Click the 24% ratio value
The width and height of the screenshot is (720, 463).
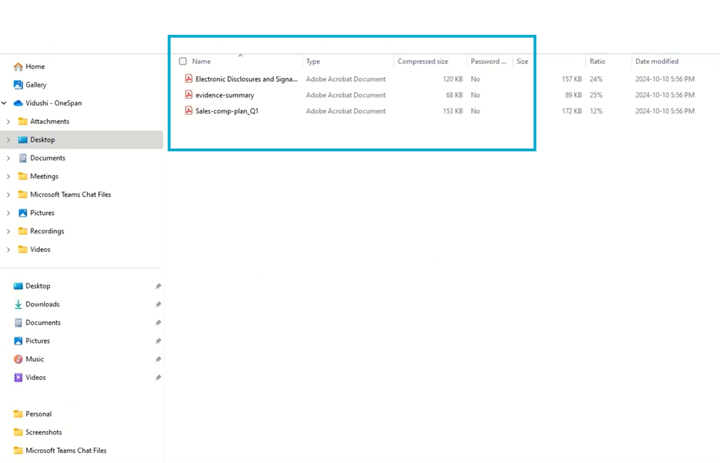coord(596,79)
